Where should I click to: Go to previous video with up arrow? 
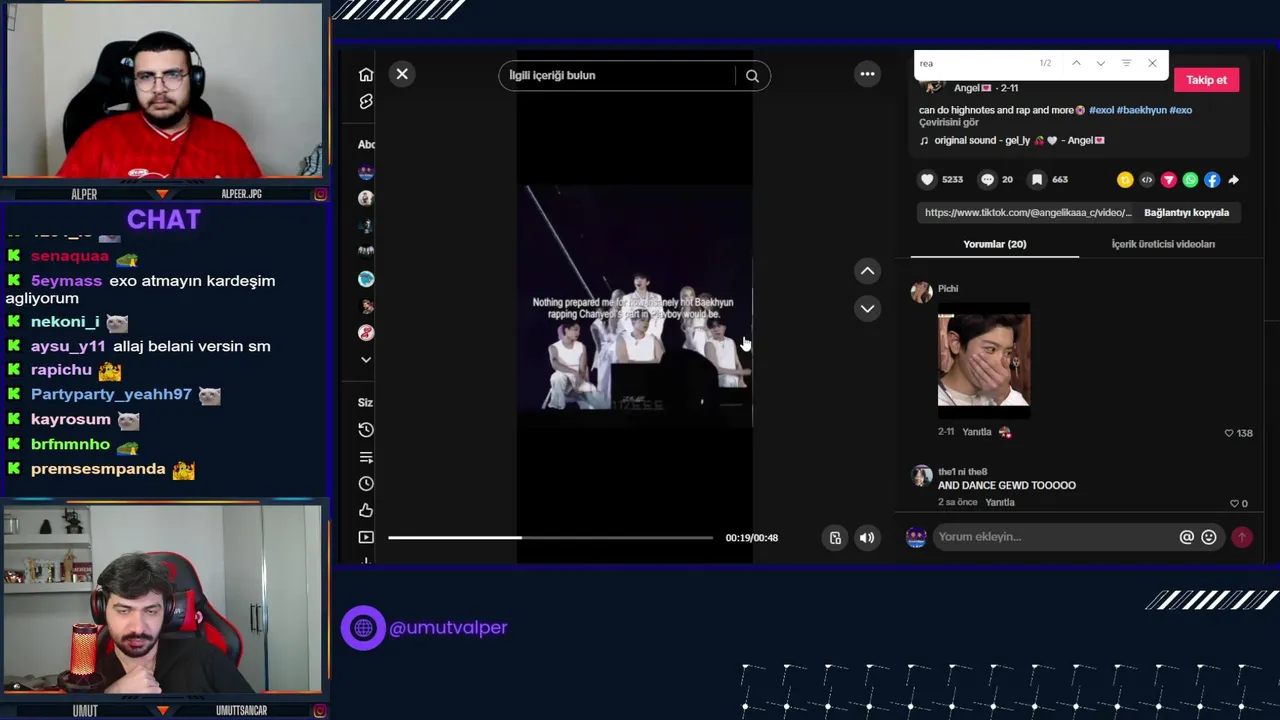pos(867,271)
